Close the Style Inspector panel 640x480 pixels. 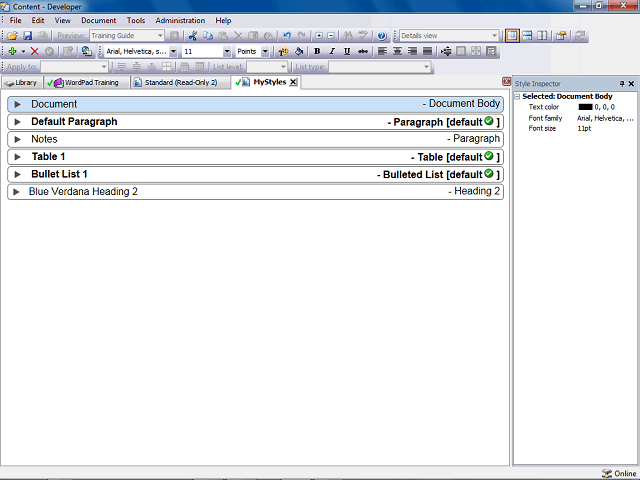(x=631, y=84)
